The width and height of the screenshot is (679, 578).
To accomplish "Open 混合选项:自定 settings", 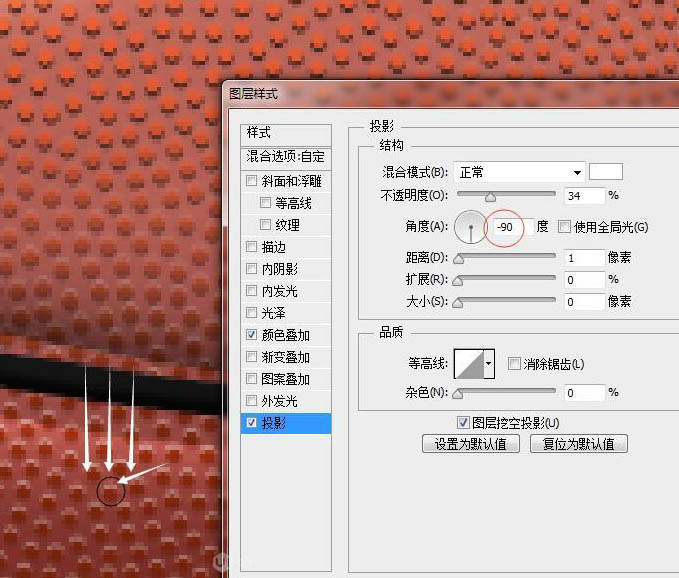I will (x=286, y=157).
